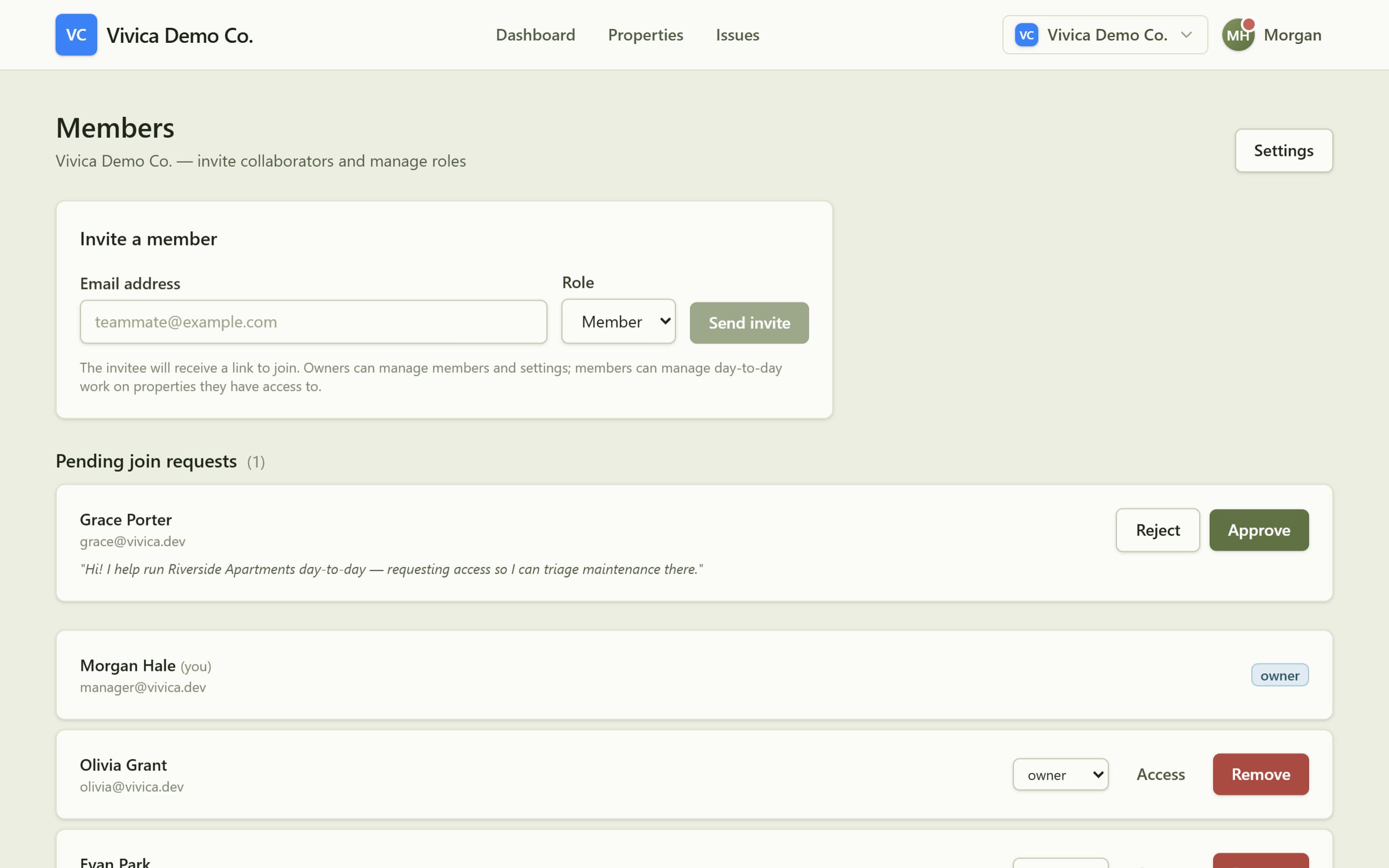Click the Members page heading
The height and width of the screenshot is (868, 1389).
tap(115, 128)
